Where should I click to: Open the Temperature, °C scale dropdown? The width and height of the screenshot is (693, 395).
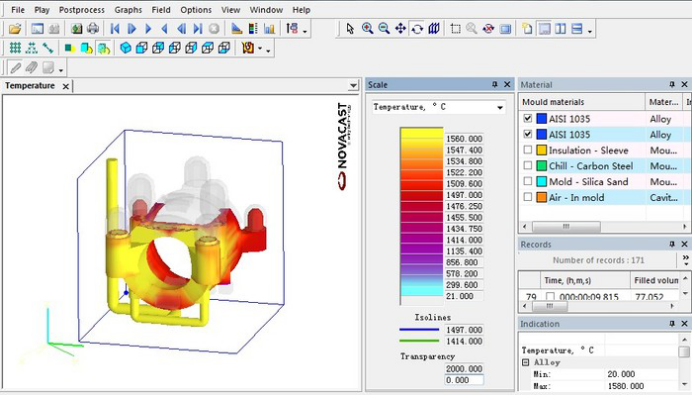point(500,107)
